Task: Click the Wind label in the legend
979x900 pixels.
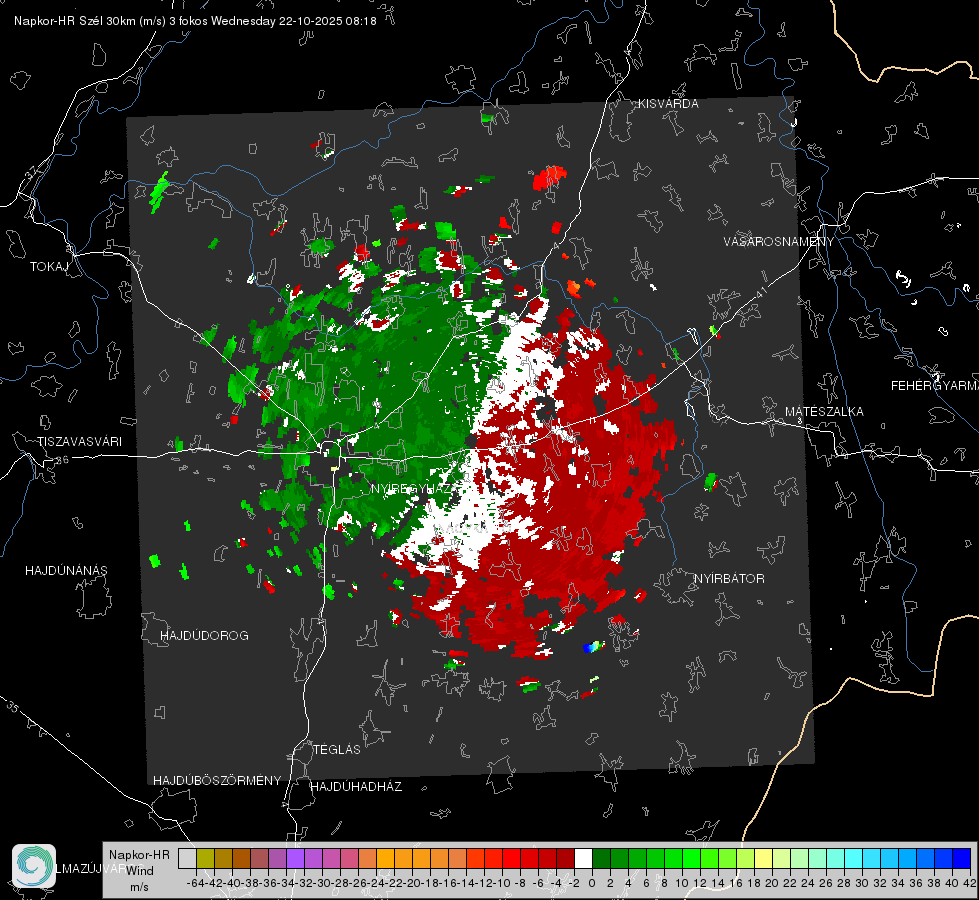Action: click(x=140, y=871)
